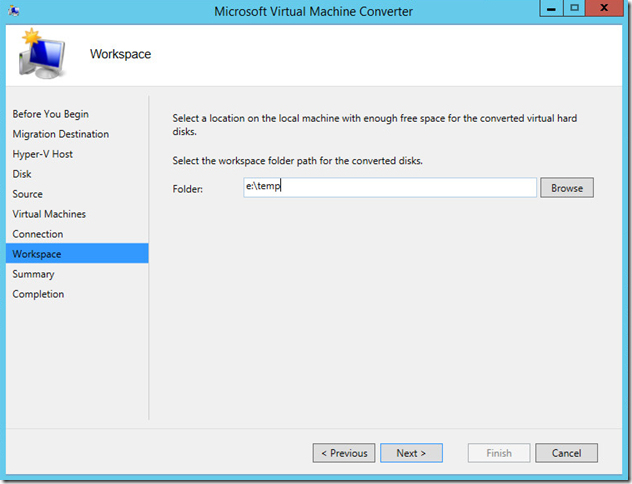
Task: Close the Virtual Machine Converter window
Action: 604,8
